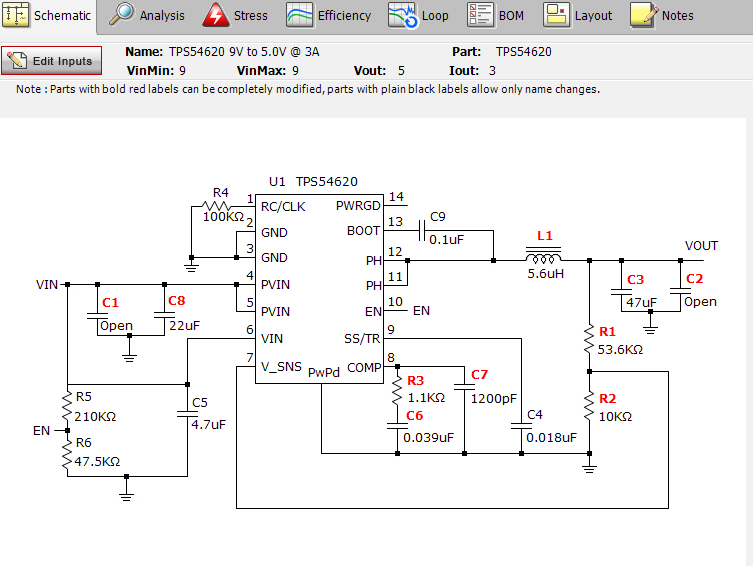Click the Notes pencil icon
The width and height of the screenshot is (753, 566).
point(644,14)
